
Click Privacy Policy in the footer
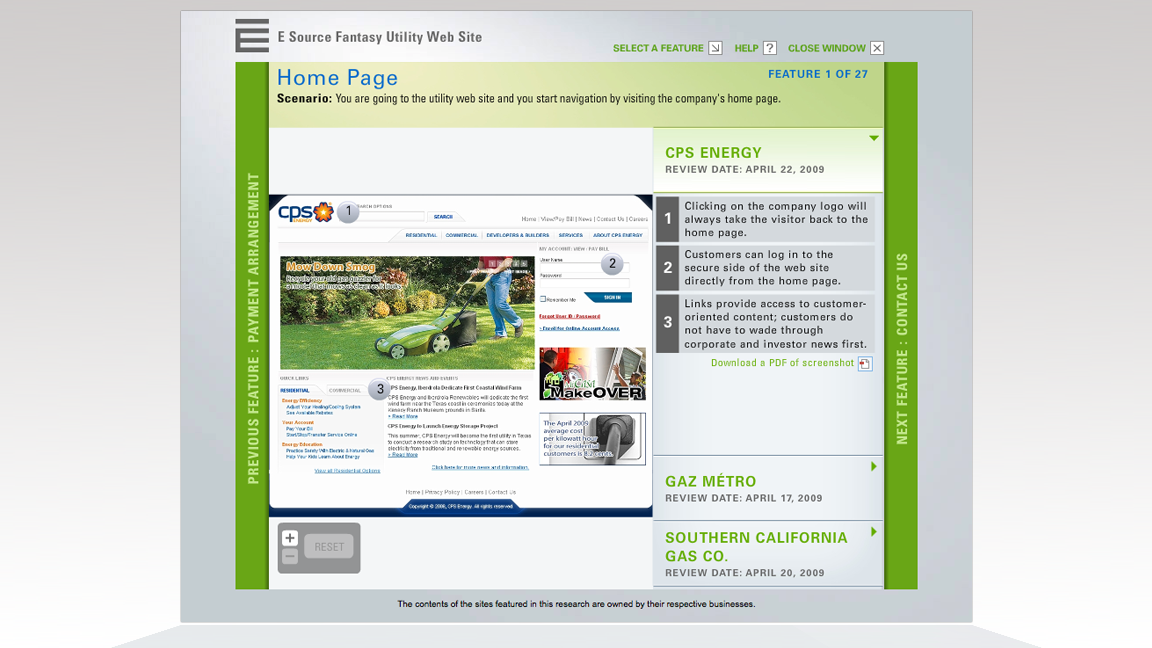442,492
